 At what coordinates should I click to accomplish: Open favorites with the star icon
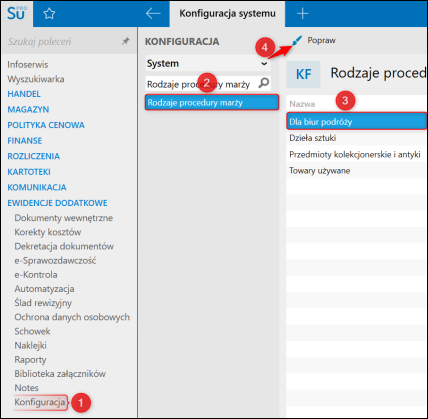coord(49,14)
